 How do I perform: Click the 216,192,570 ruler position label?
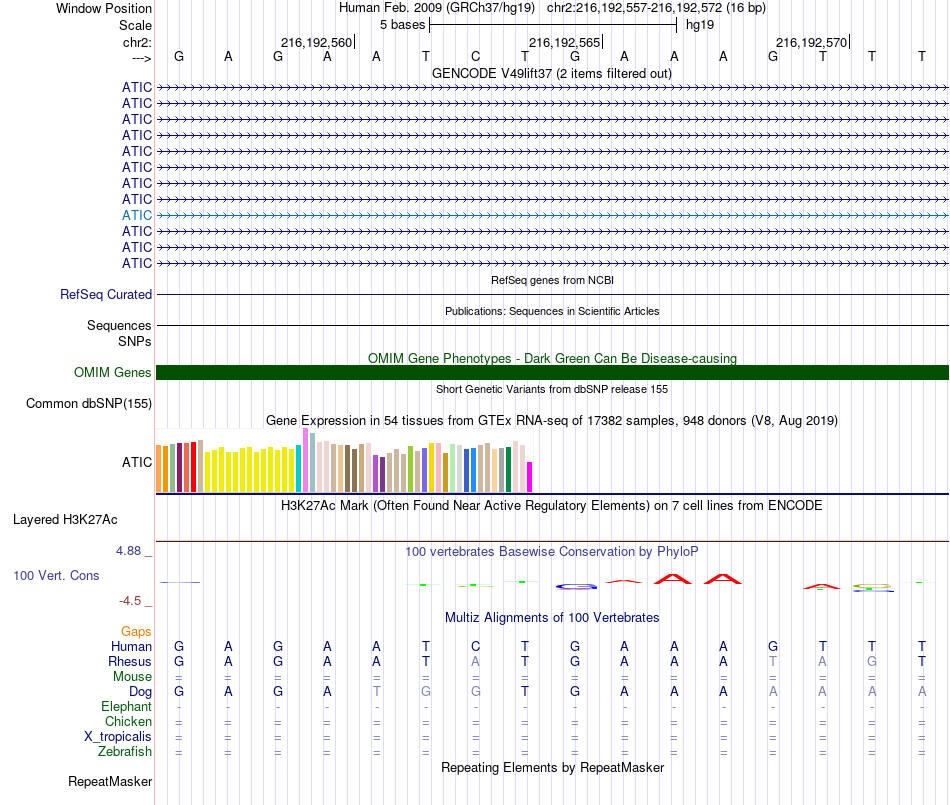(x=811, y=43)
